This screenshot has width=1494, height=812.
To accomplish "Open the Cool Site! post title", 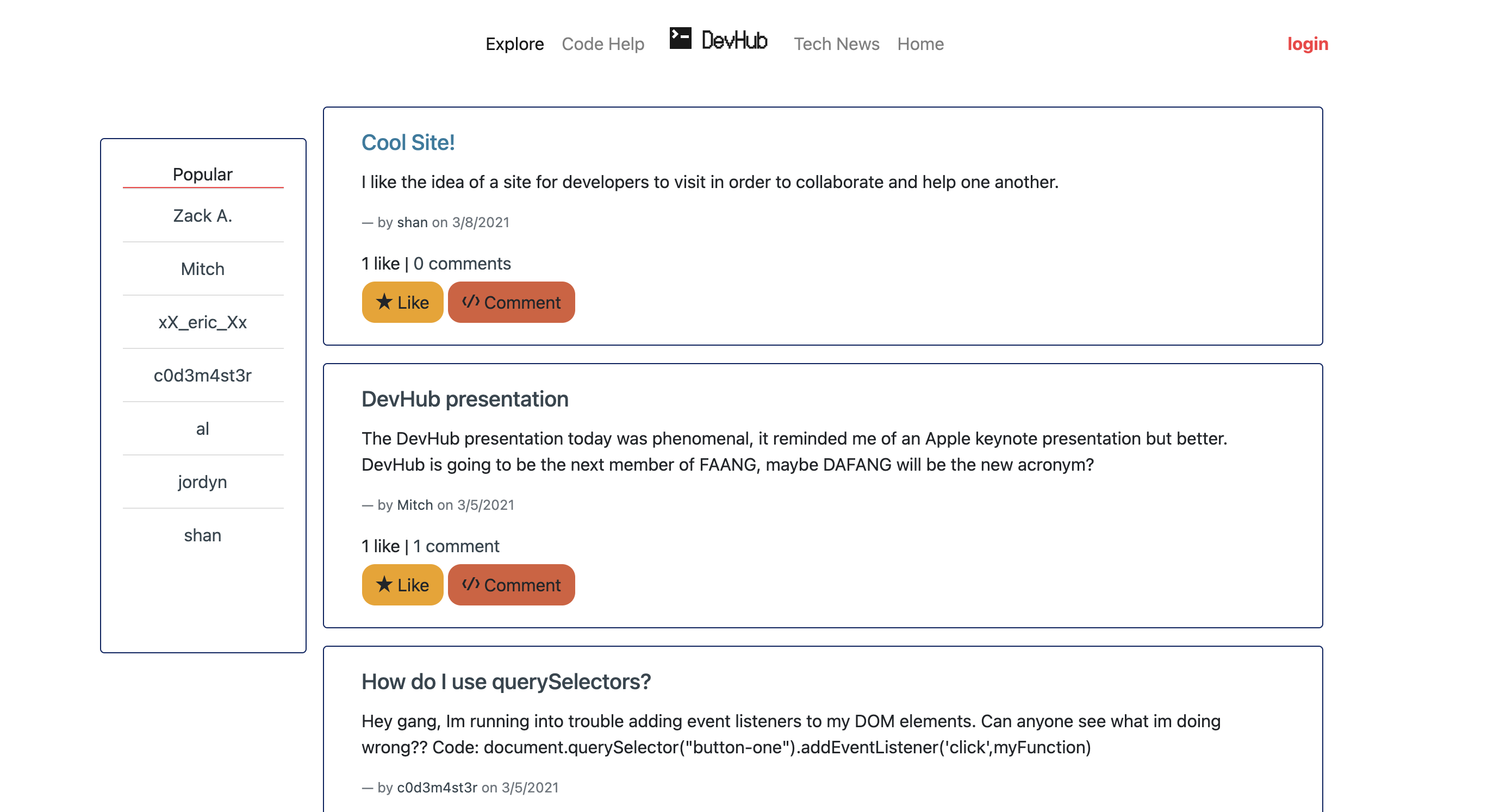I will pos(408,143).
